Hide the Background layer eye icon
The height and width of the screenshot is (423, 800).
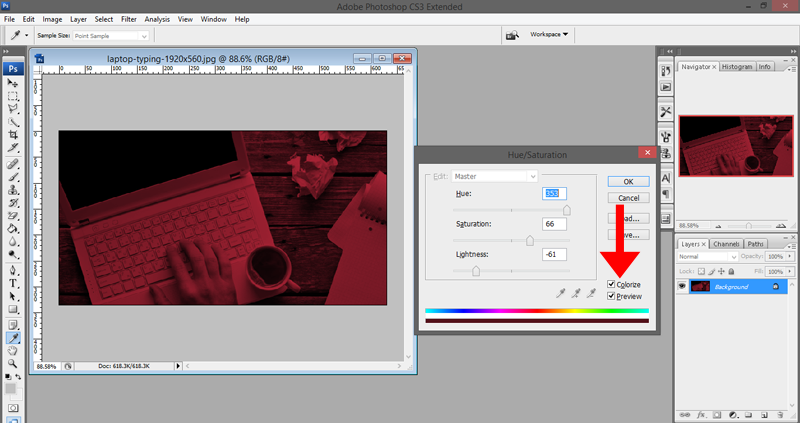(682, 286)
